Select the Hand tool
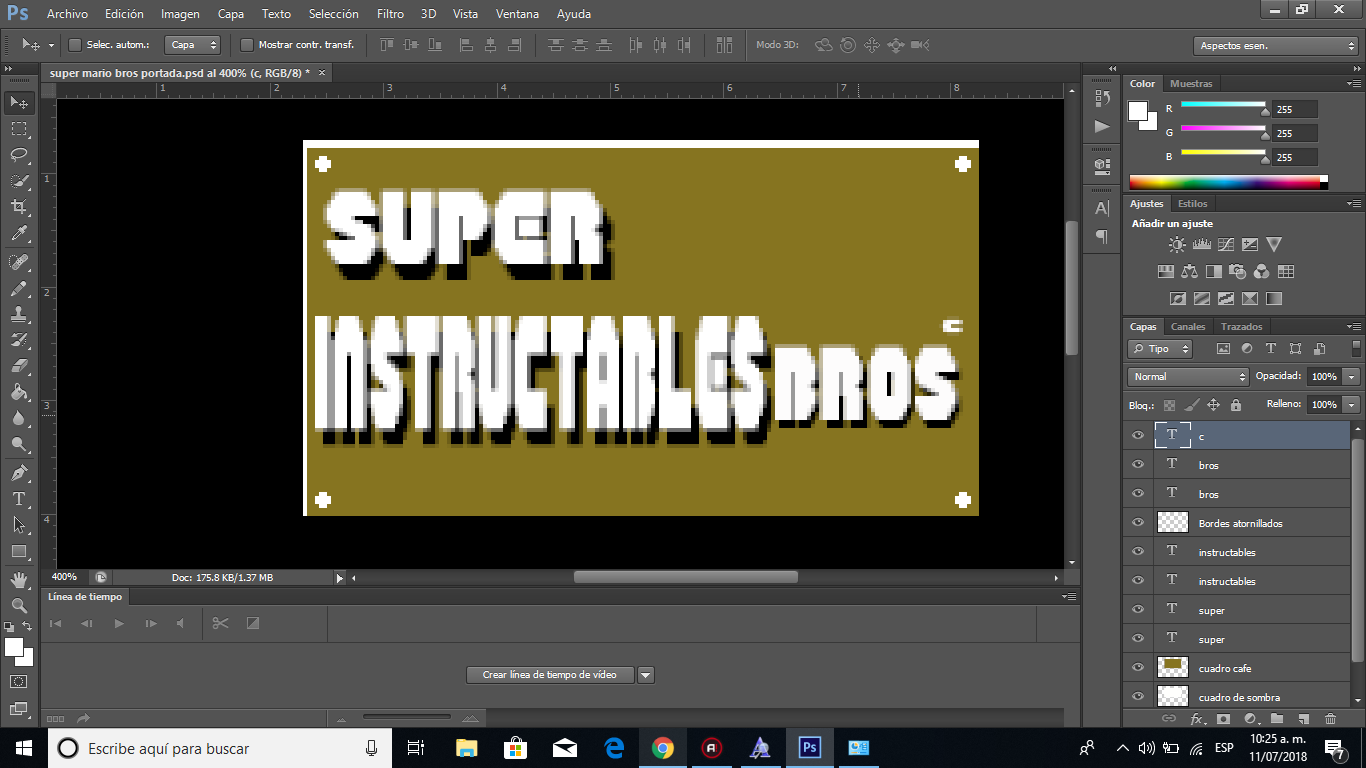Viewport: 1366px width, 768px height. (18, 579)
